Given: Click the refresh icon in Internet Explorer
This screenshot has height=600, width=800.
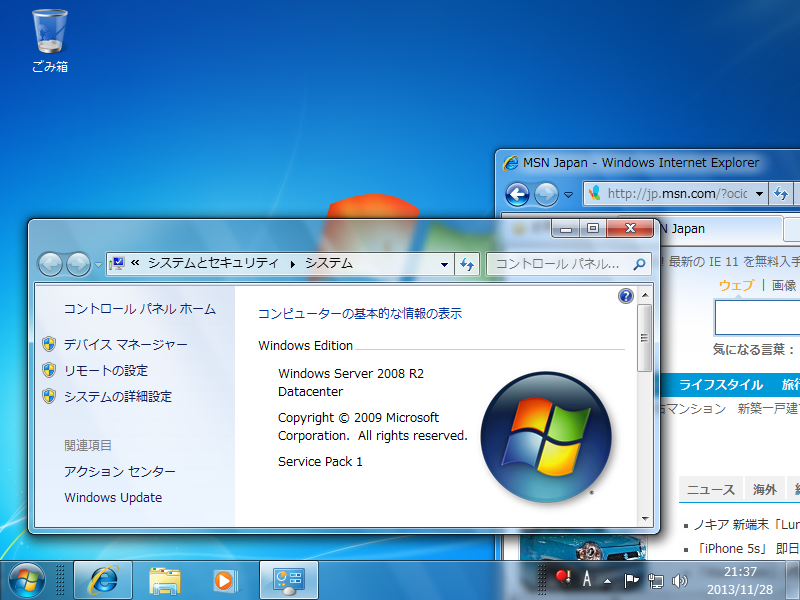Looking at the screenshot, I should coord(781,194).
